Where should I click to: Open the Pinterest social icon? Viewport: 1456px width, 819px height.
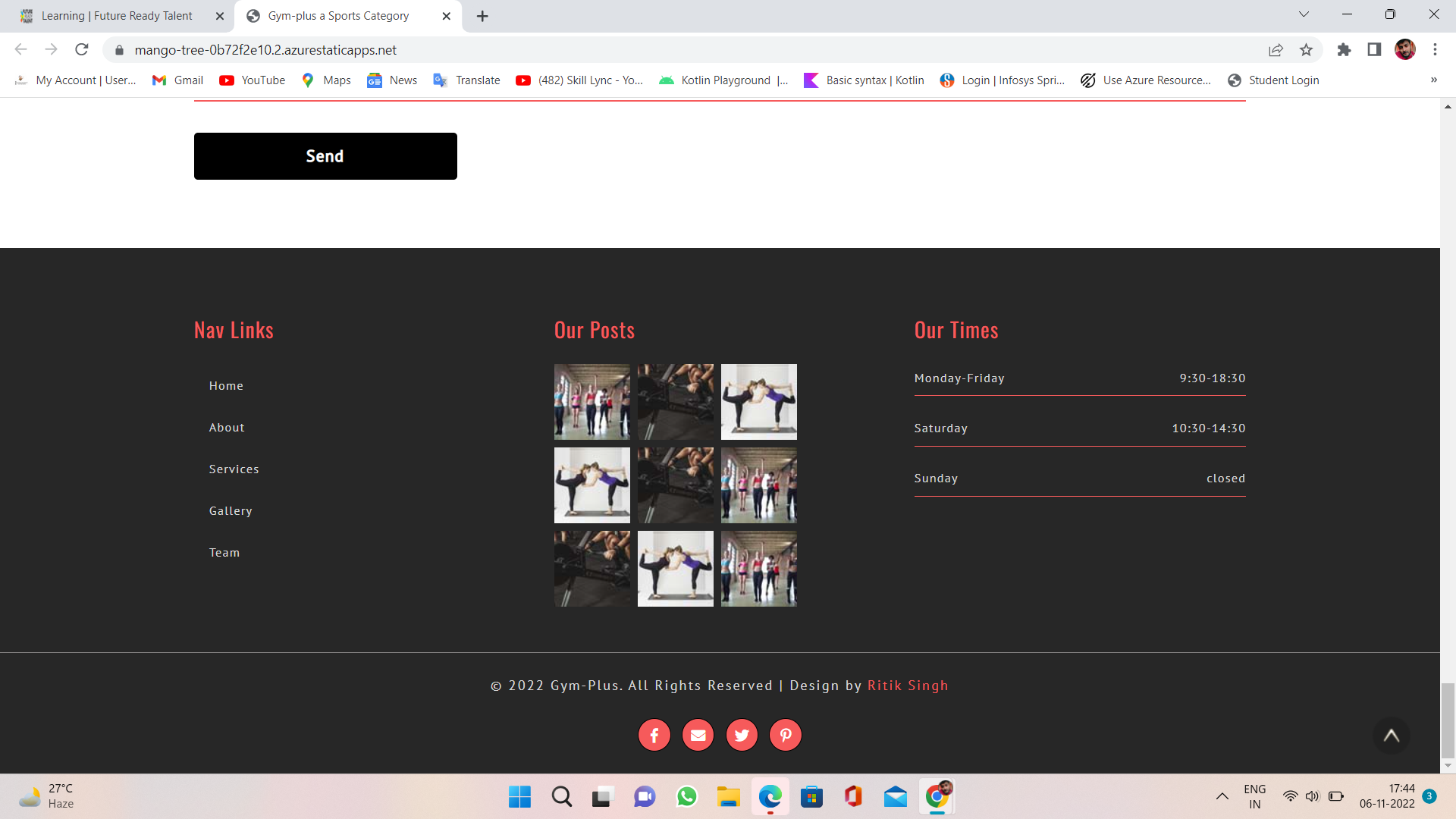786,735
